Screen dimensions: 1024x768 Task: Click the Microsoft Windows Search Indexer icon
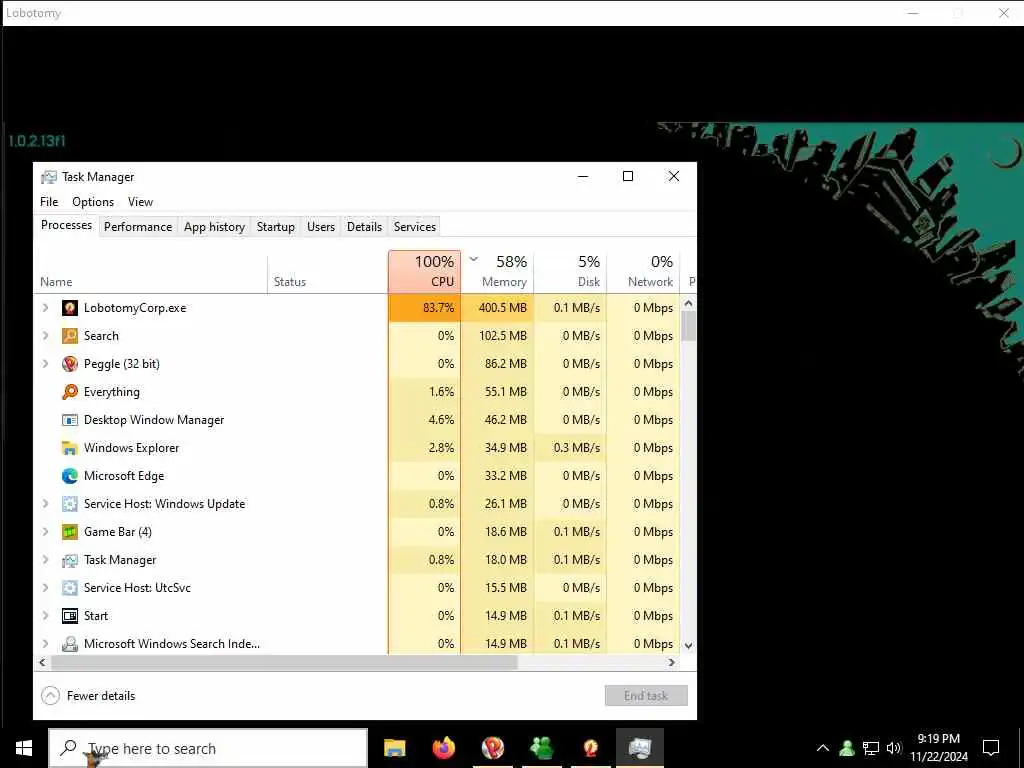point(70,644)
